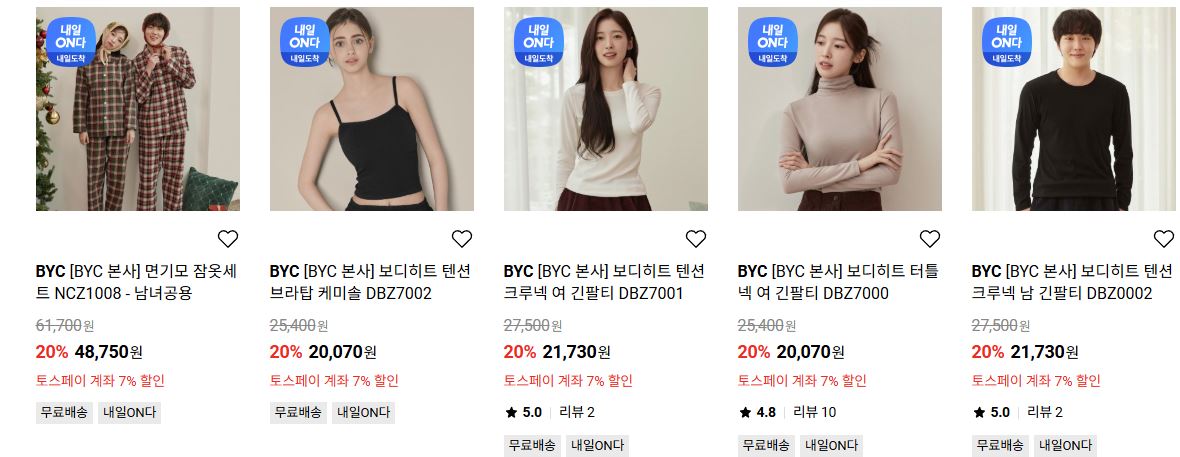The height and width of the screenshot is (457, 1180).
Task: Favorite the plaid pajama set with heart icon
Action: tap(228, 239)
